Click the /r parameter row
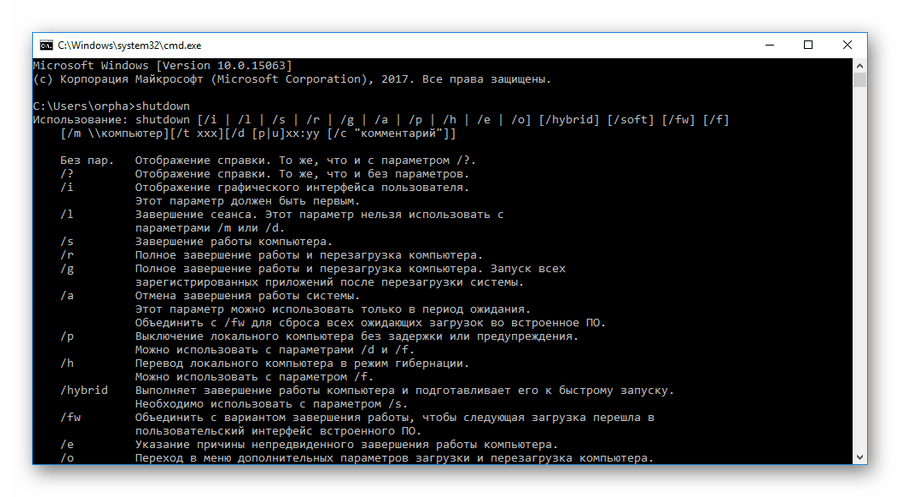The width and height of the screenshot is (900, 497). tap(67, 255)
